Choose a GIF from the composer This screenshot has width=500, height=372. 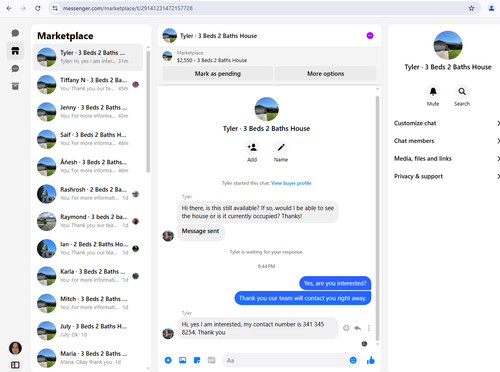coord(211,360)
